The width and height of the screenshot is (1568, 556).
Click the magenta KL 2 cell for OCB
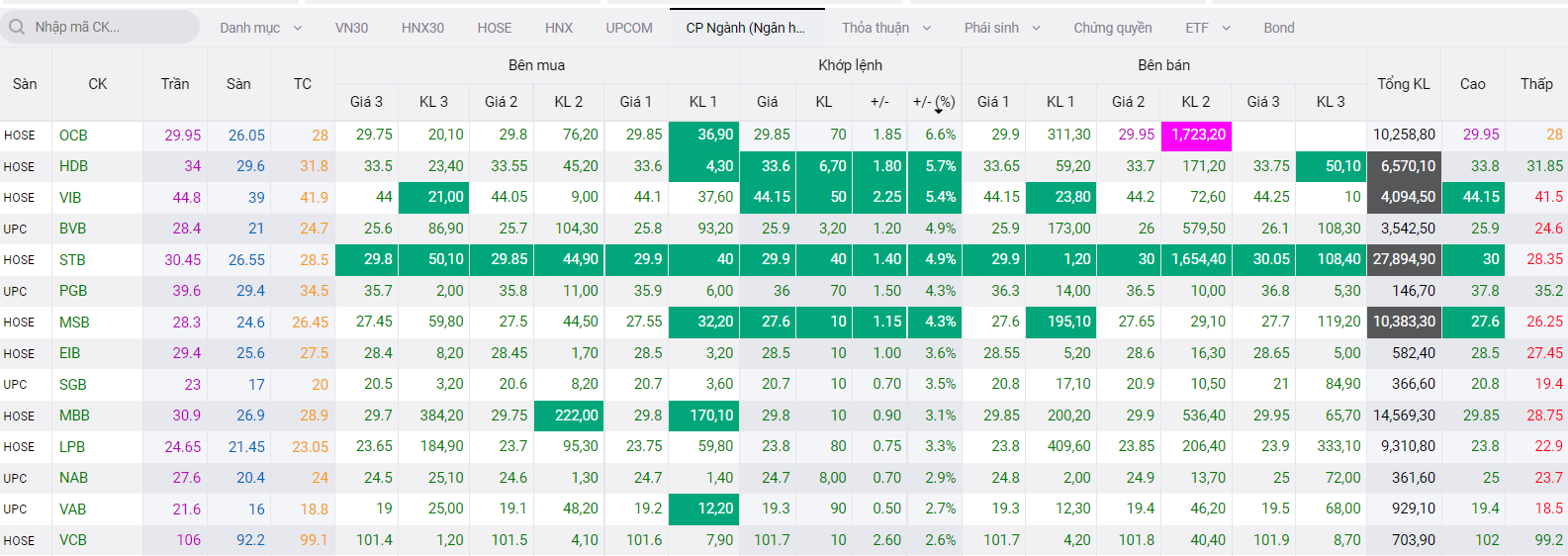point(1198,135)
